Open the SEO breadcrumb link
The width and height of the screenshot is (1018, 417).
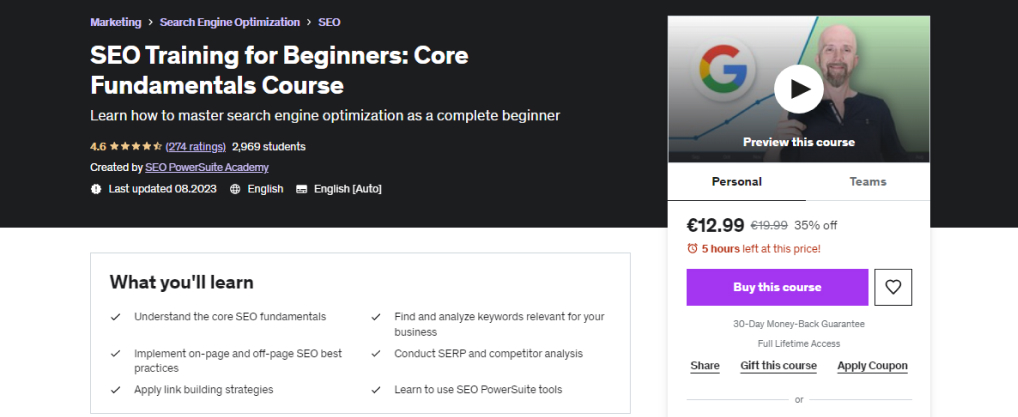(x=329, y=22)
